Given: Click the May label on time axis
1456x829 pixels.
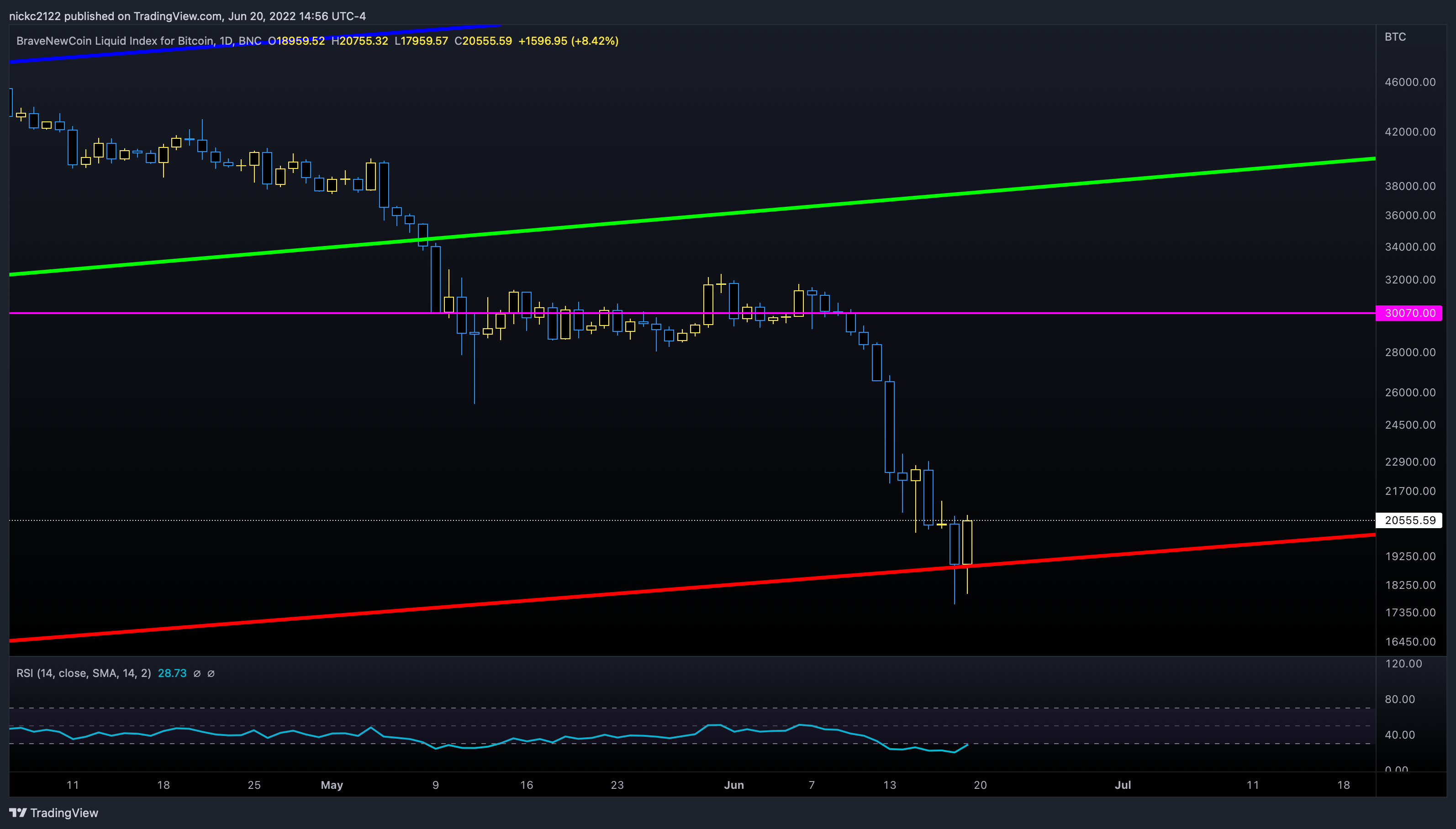Looking at the screenshot, I should coord(332,785).
